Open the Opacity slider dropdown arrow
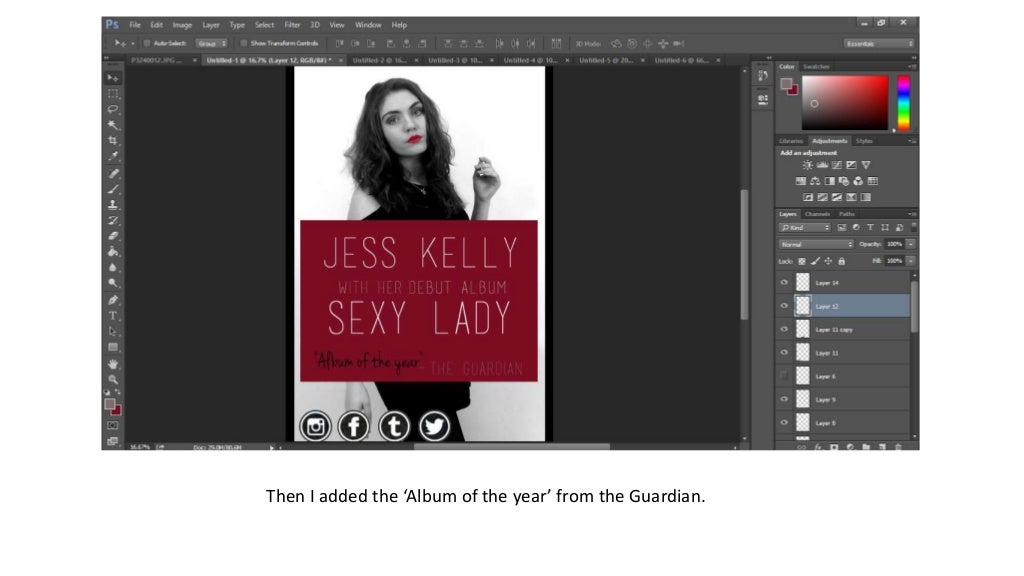The image size is (1024, 576). coord(910,244)
